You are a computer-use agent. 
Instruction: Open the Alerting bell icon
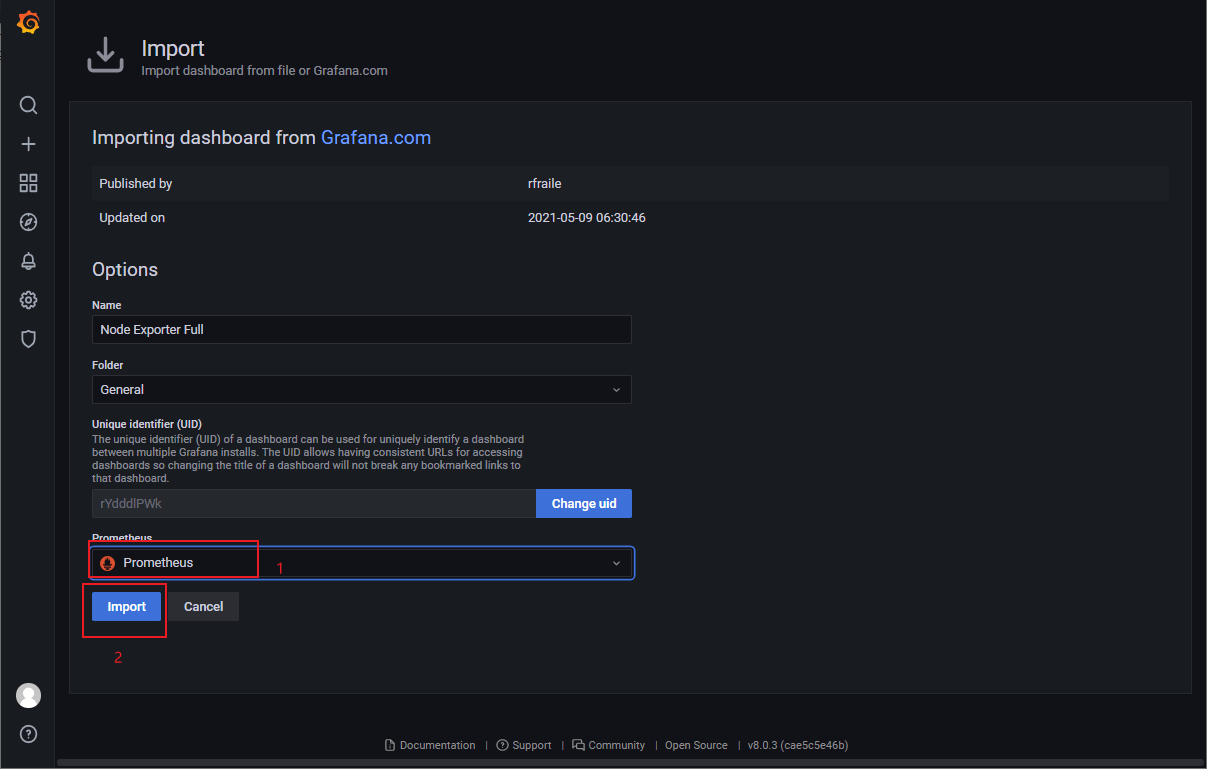[x=28, y=261]
